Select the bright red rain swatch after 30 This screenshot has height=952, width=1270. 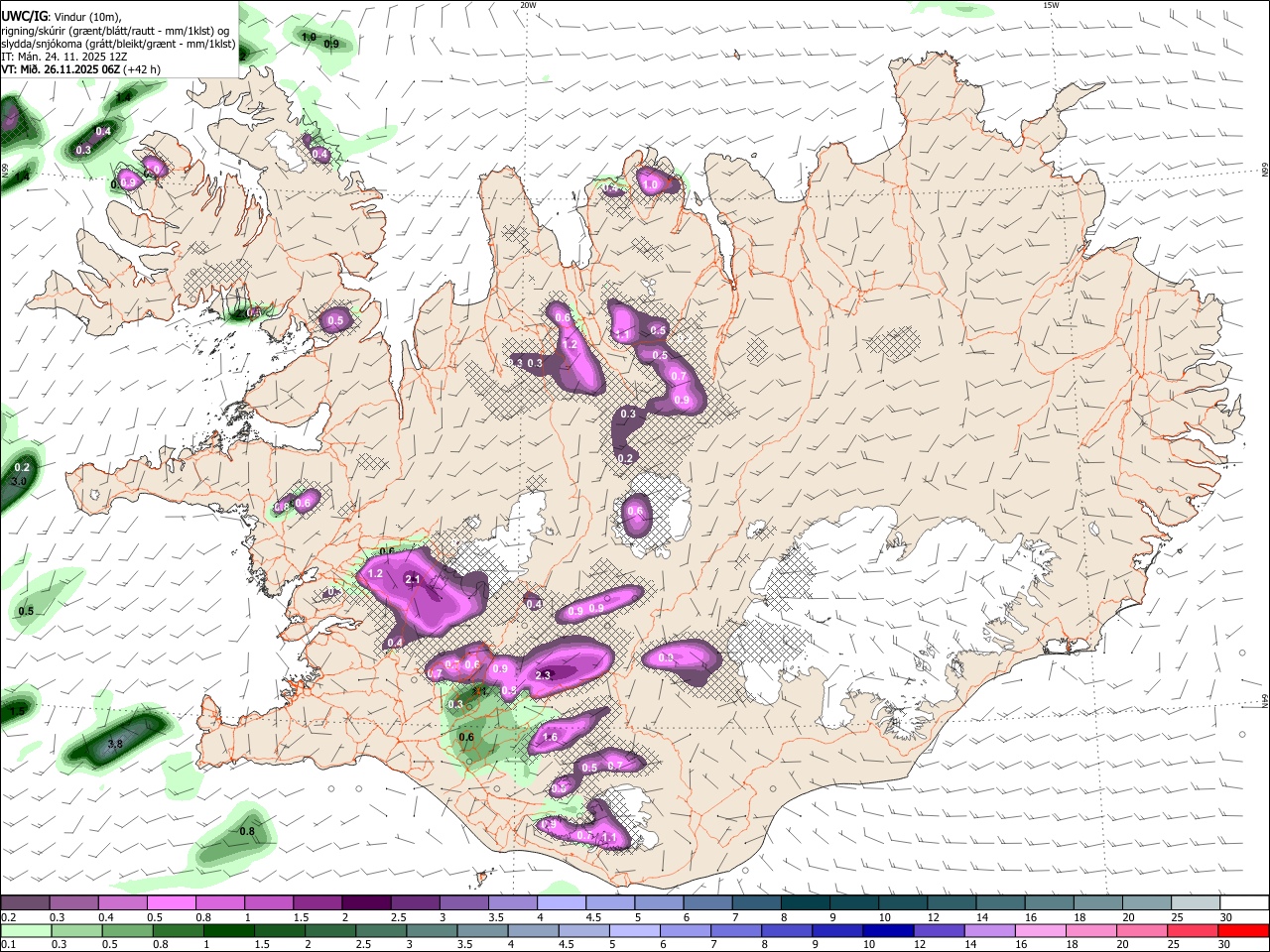point(1243,930)
